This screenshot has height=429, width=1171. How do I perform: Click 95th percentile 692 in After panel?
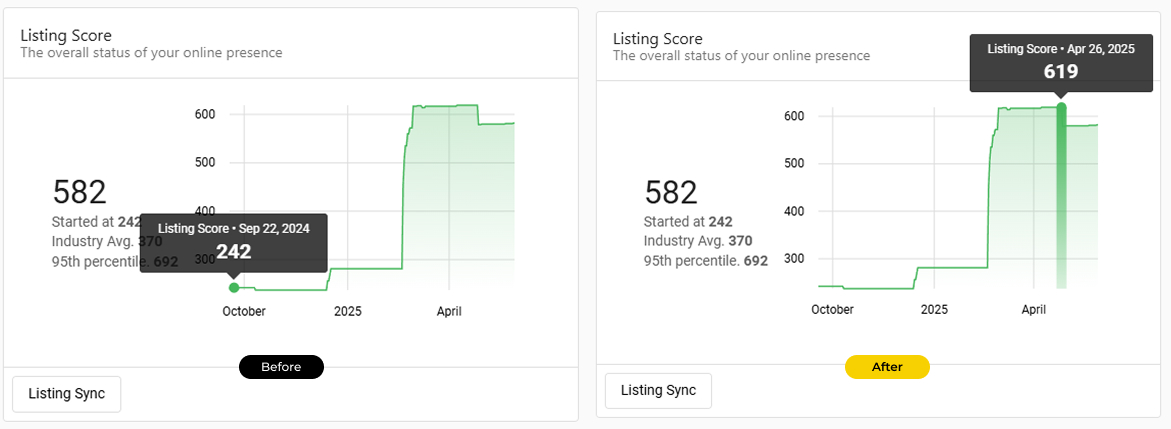705,261
